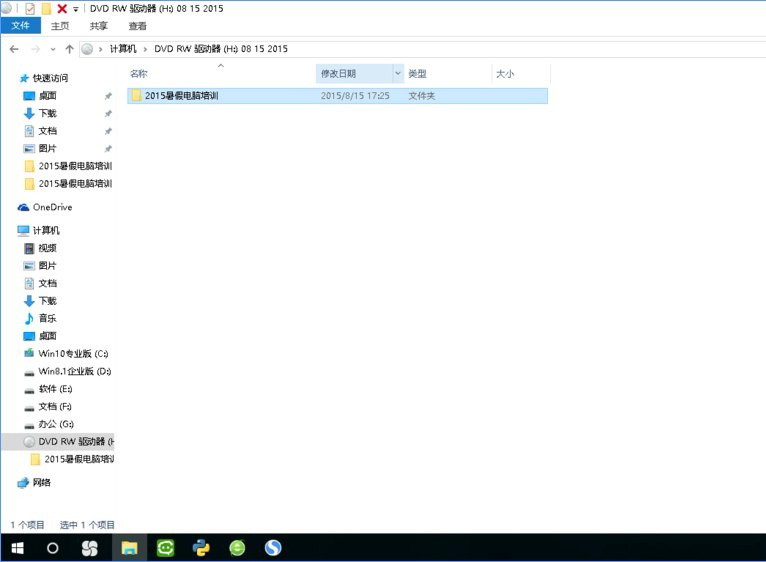Select 计算机 in the navigation pane

(x=46, y=231)
